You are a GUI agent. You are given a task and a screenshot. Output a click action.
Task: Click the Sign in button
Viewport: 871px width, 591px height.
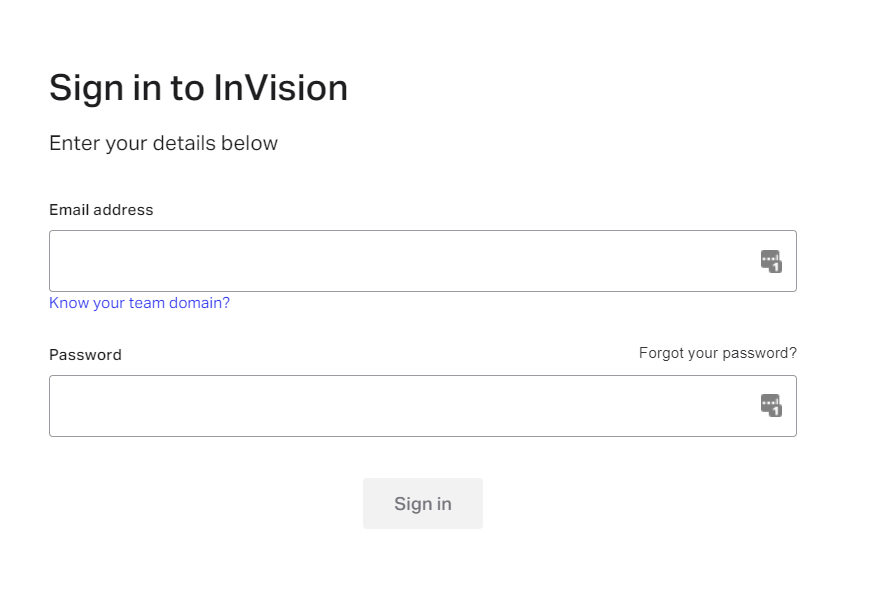423,503
